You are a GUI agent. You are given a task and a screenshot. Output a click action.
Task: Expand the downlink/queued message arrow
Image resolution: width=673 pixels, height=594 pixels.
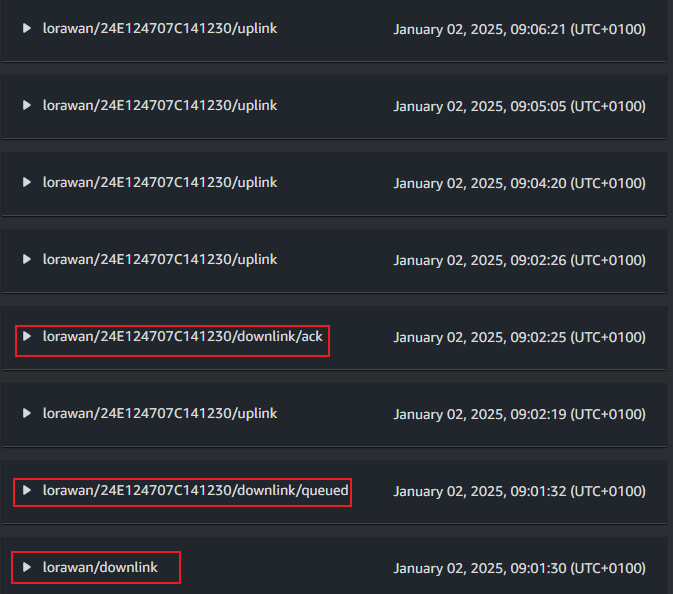27,490
